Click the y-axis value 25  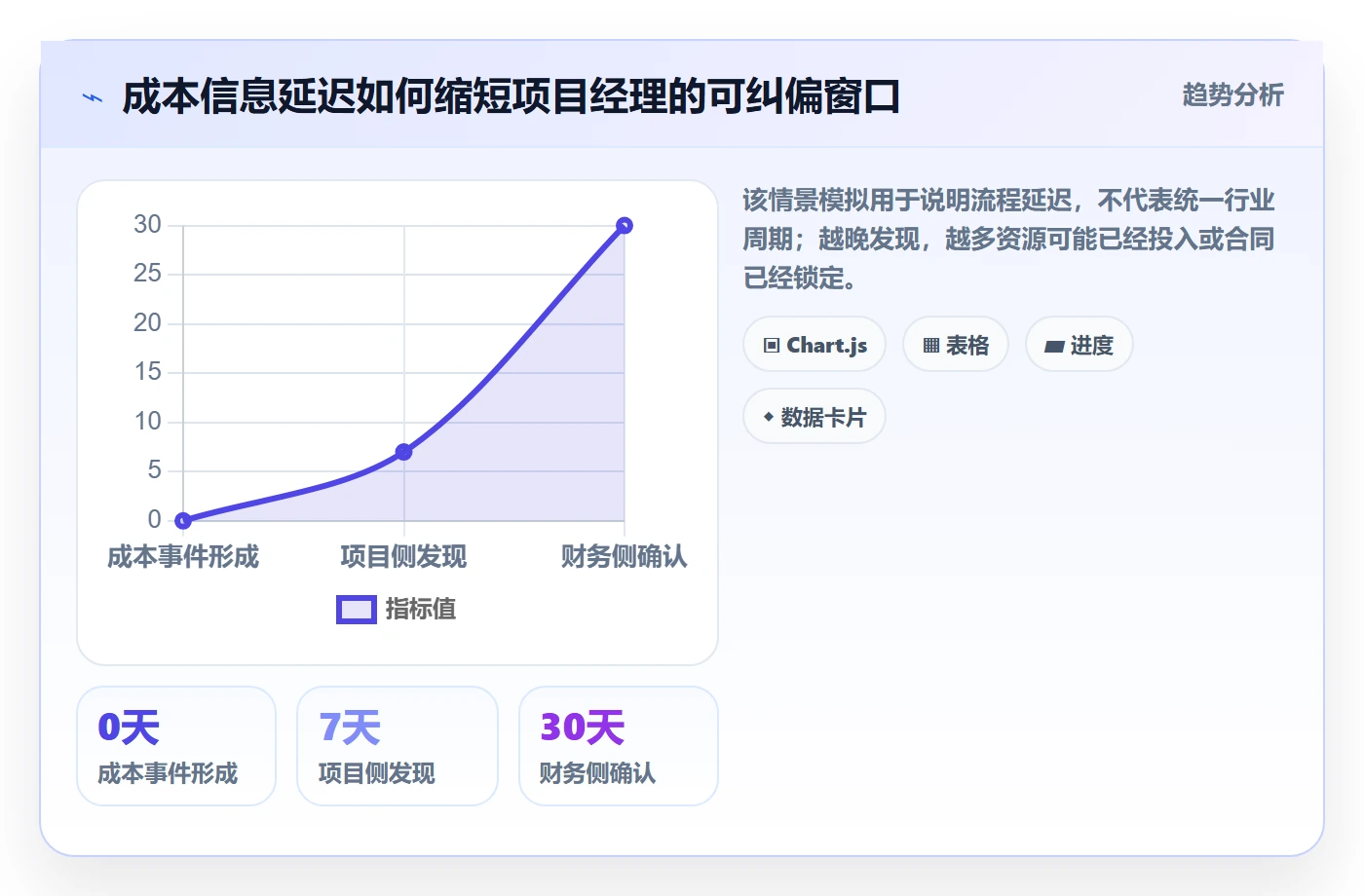point(148,274)
